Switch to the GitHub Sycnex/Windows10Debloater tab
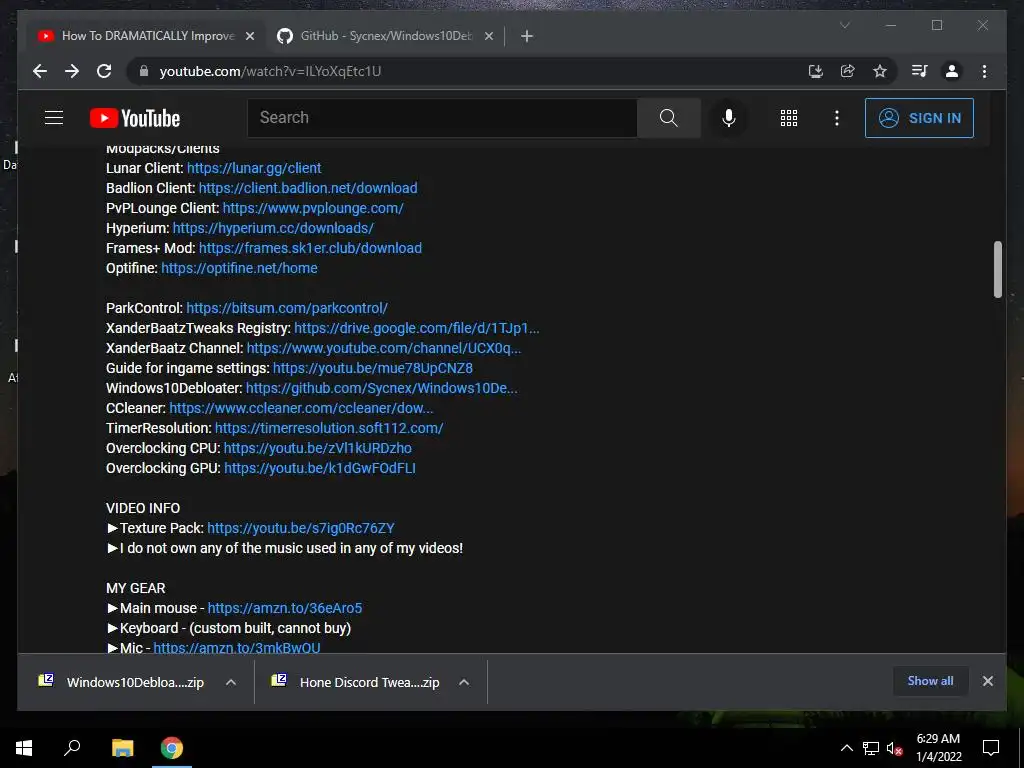1024x768 pixels. [x=384, y=36]
